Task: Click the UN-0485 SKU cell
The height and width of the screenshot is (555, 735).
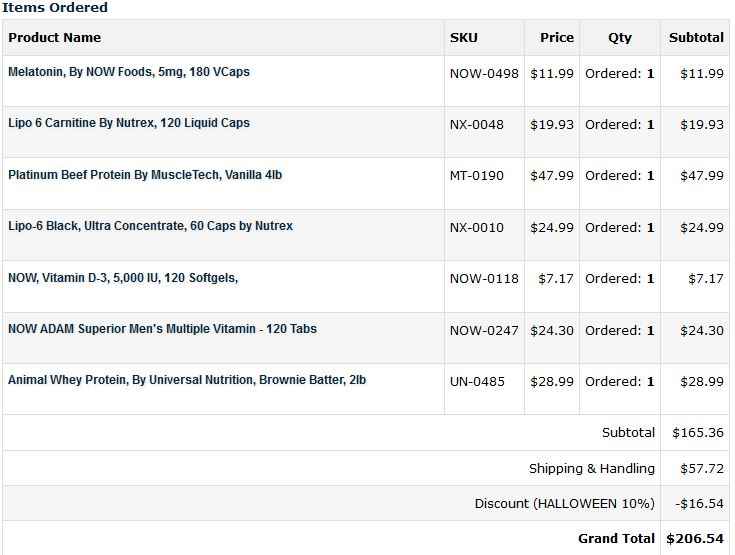Action: coord(477,382)
